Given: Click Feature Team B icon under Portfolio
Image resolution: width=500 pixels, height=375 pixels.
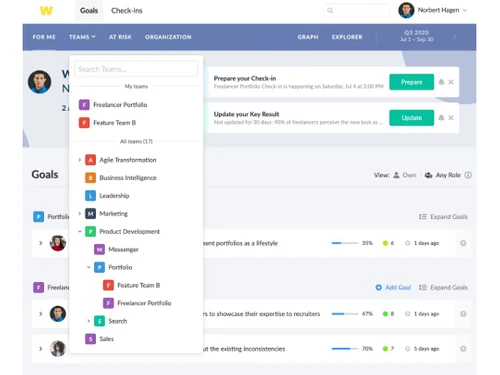Looking at the screenshot, I should [x=108, y=285].
